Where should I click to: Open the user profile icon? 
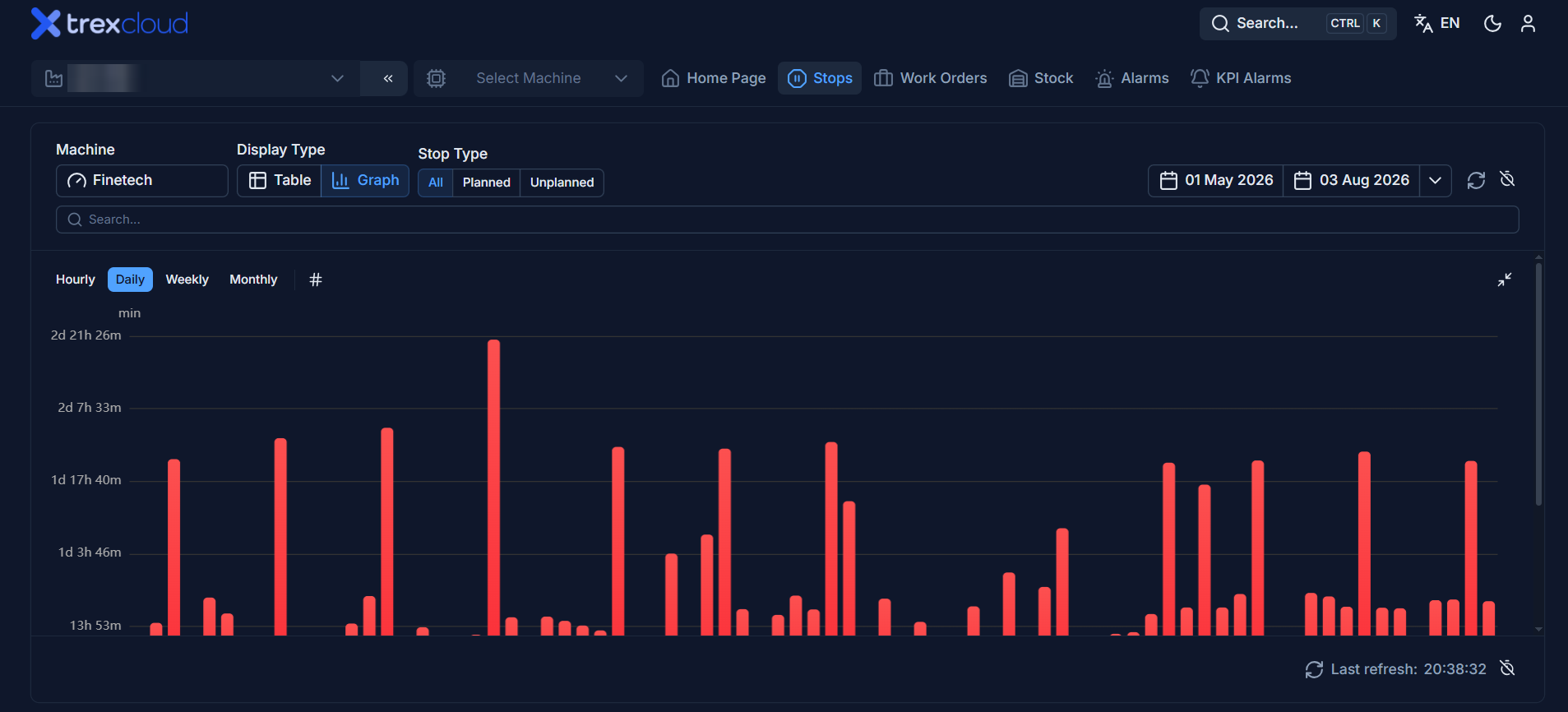[1528, 23]
